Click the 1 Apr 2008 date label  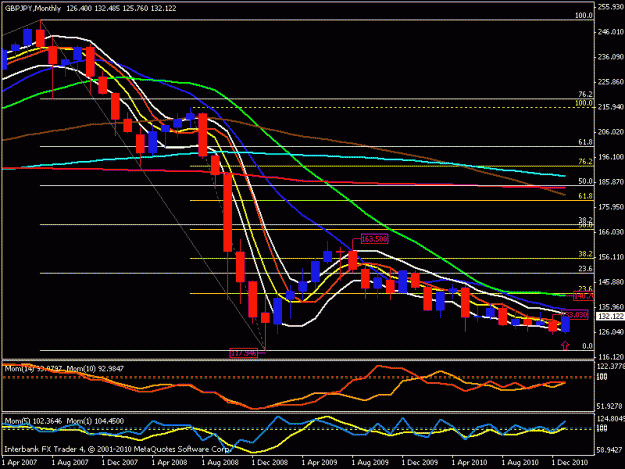pos(169,463)
